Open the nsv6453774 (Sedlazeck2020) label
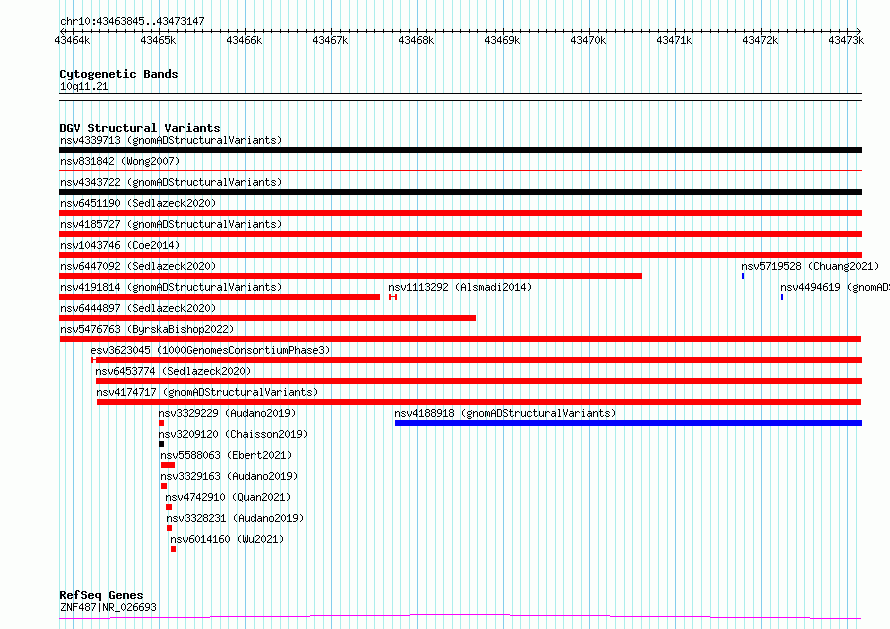890x629 pixels. 173,371
